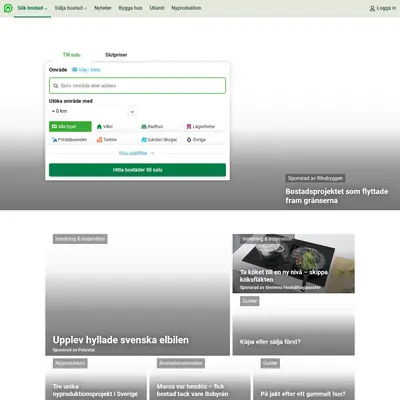Click Inredning & inspiration tag on the elbilen card
Viewport: 400px width, 400px height.
80,239
